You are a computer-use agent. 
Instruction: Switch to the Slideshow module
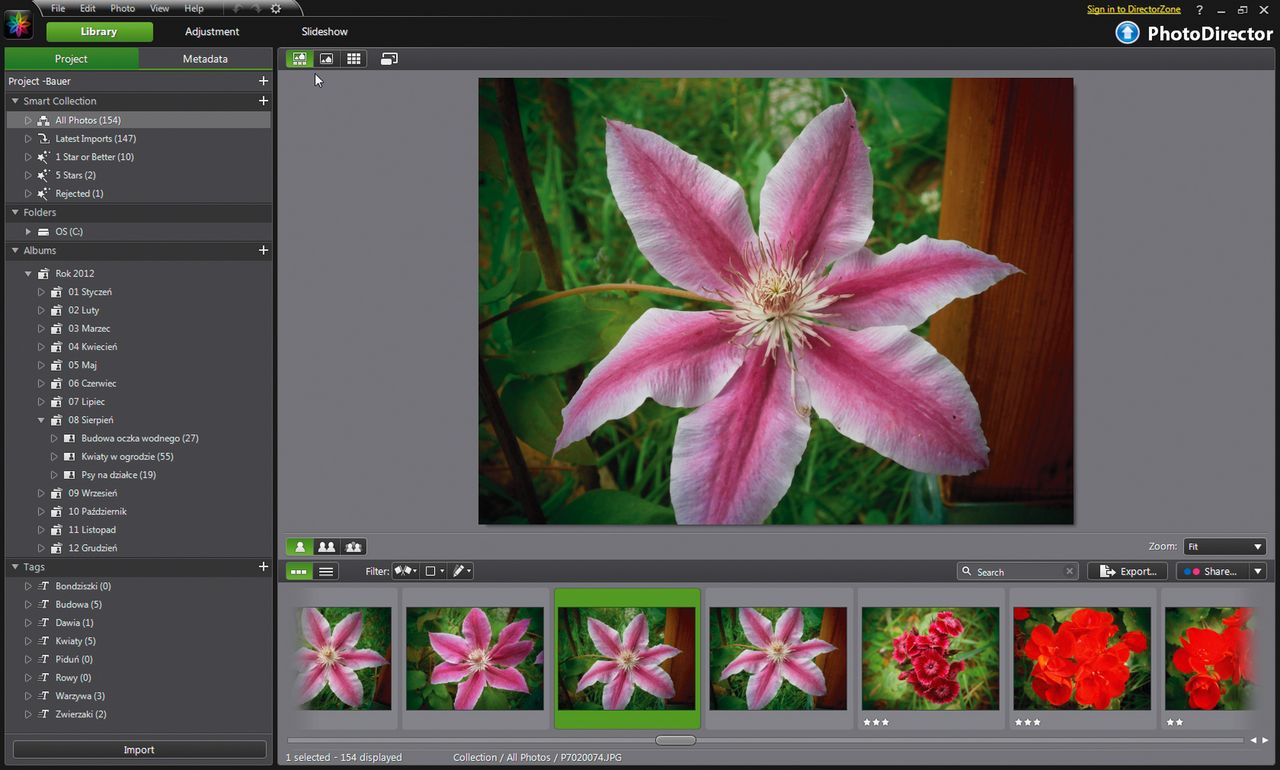pyautogui.click(x=325, y=32)
